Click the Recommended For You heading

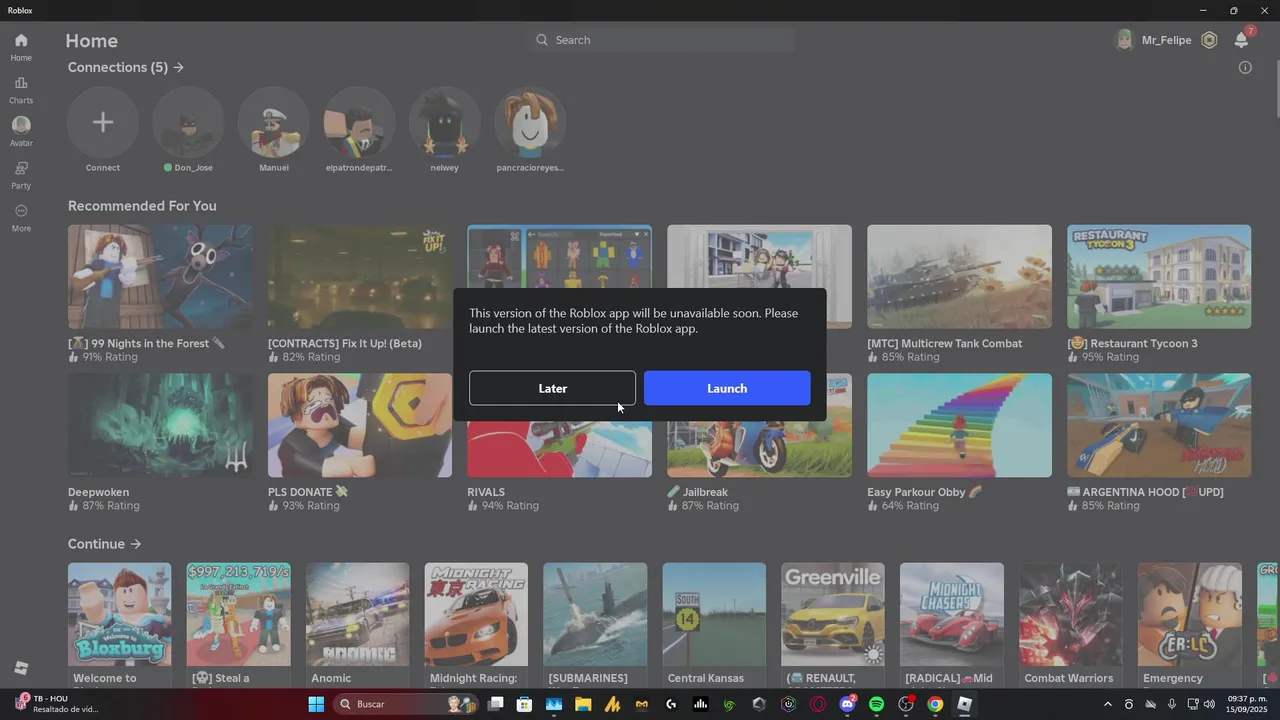142,206
